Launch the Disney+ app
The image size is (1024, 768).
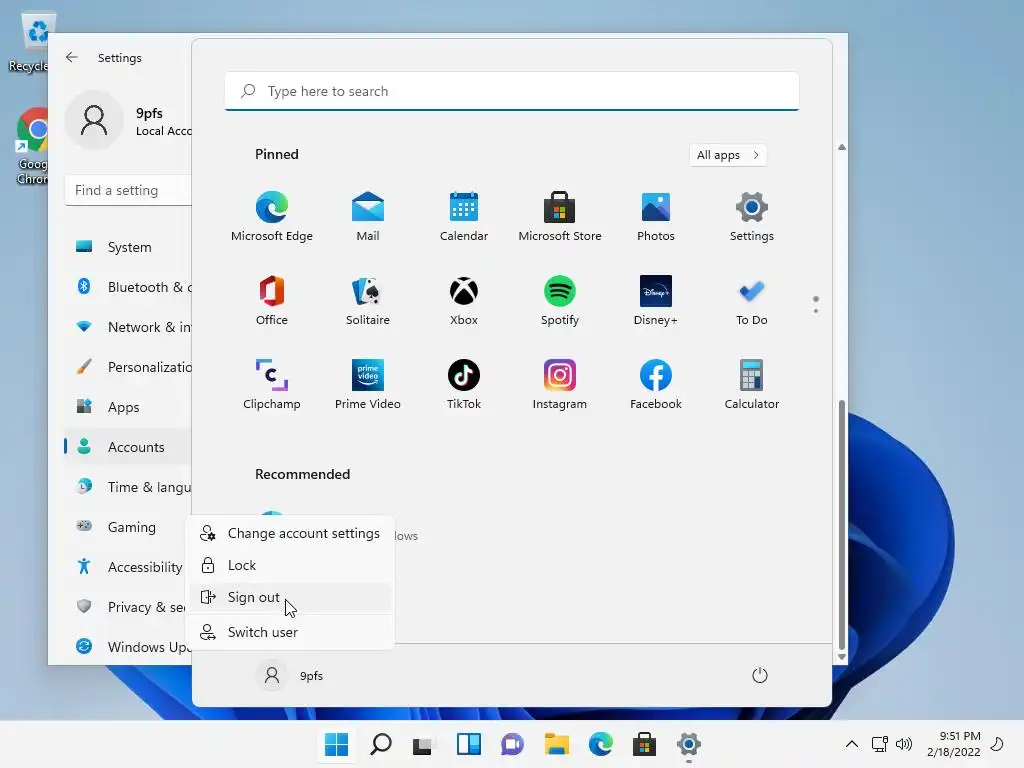tap(656, 300)
